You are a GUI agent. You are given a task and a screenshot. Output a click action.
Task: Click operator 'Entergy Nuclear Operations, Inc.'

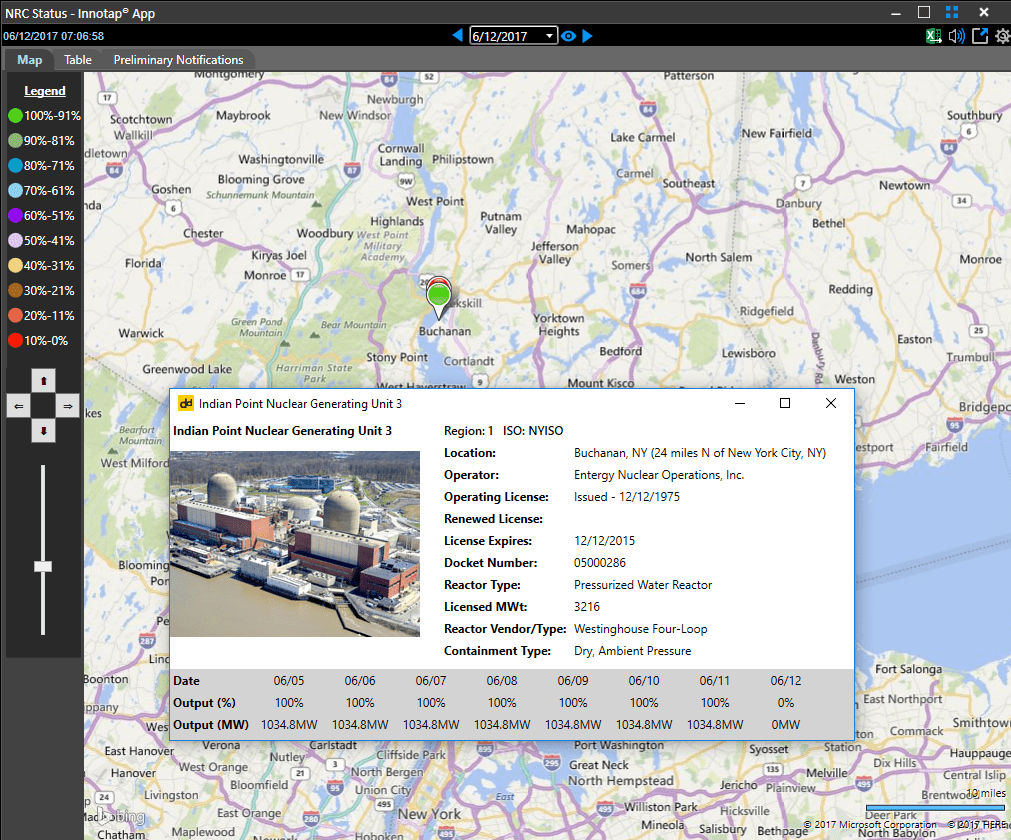coord(659,475)
